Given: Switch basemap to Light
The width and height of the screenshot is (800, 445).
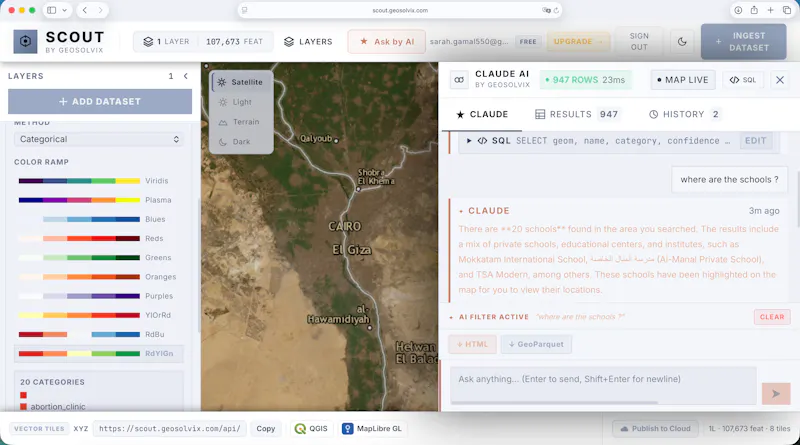Looking at the screenshot, I should pos(242,102).
